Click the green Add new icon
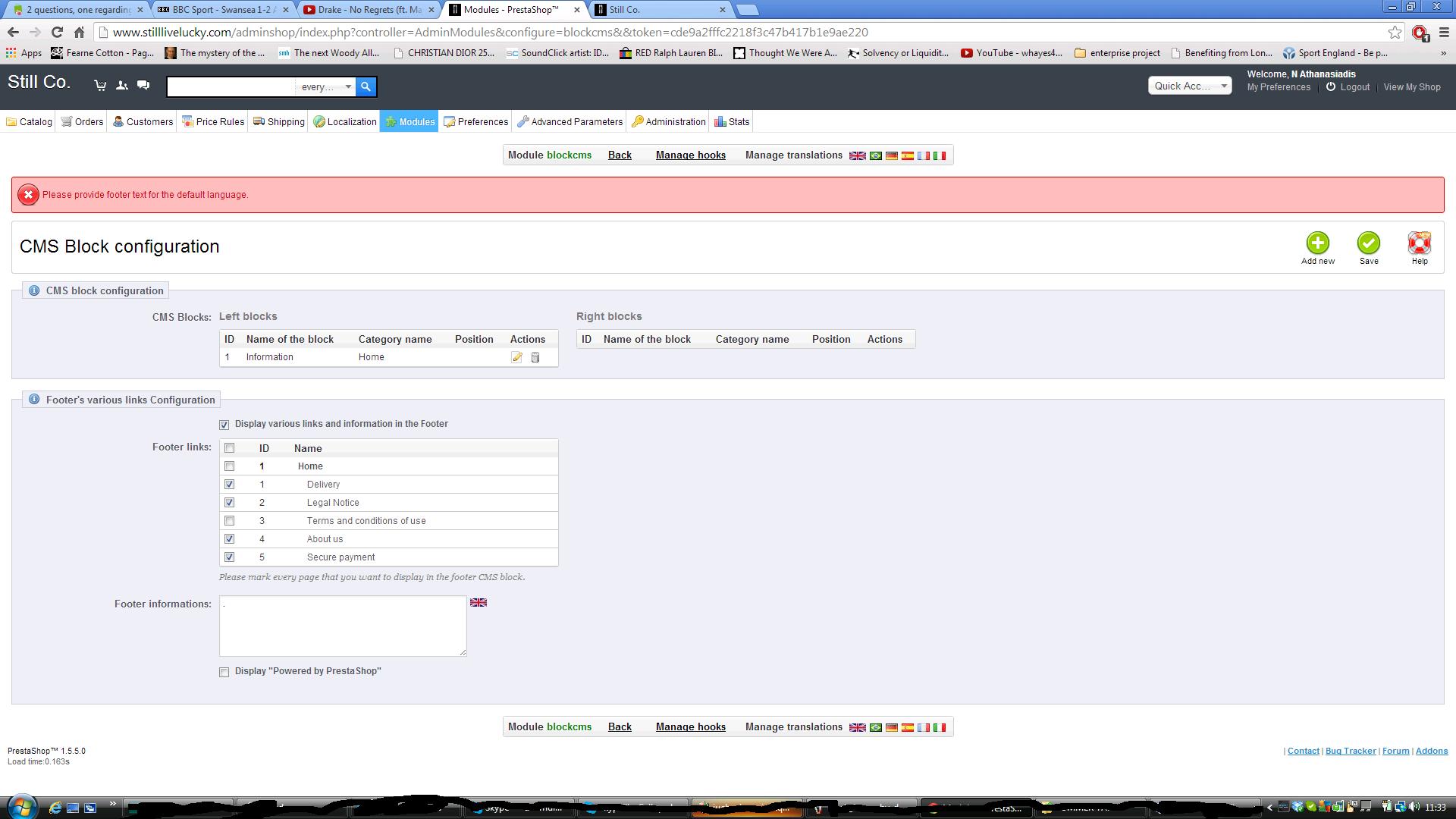The width and height of the screenshot is (1456, 819). [1317, 243]
